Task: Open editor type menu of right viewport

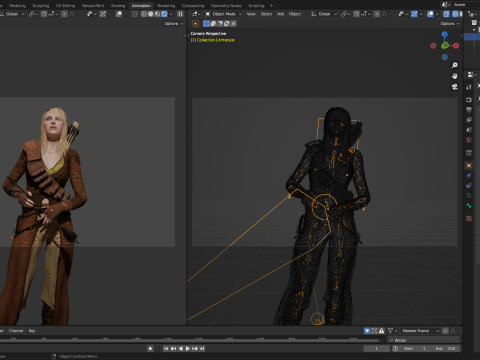Action: [195, 14]
